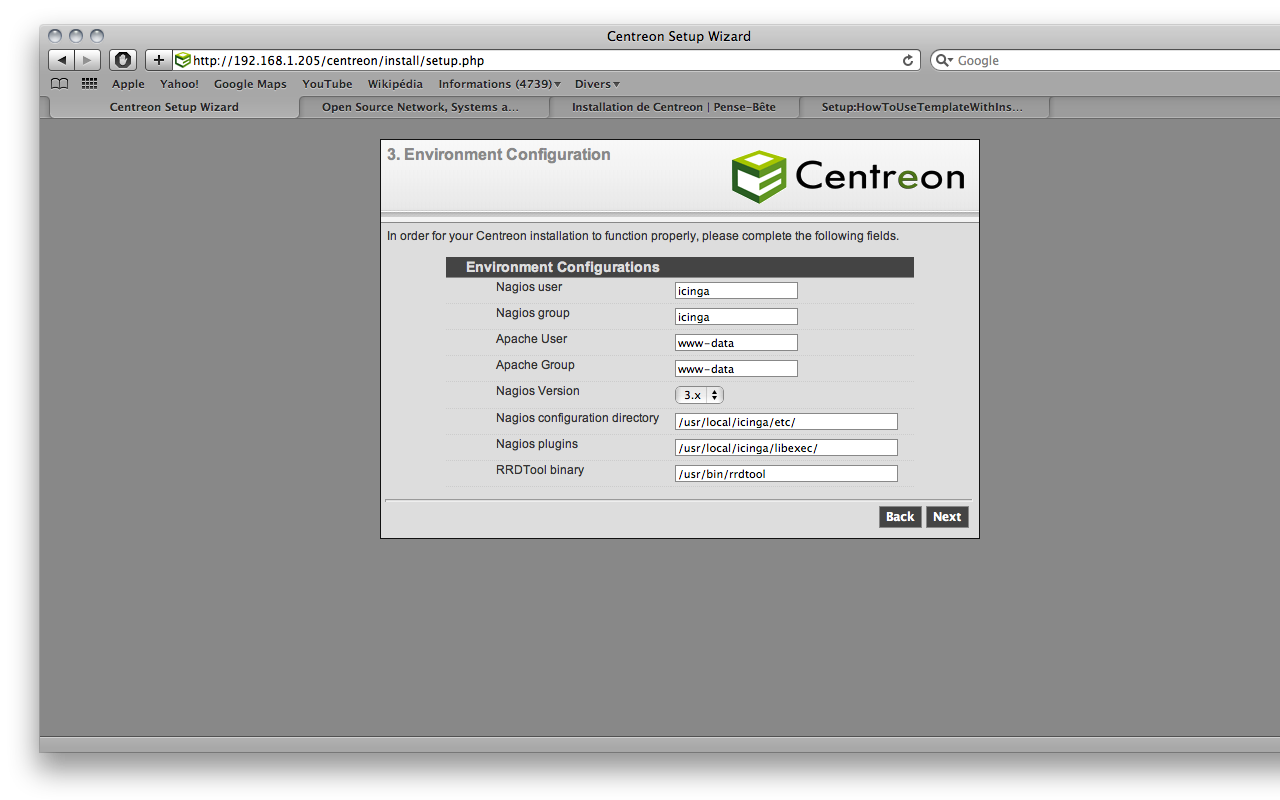Screen dimensions: 1280x800
Task: Switch to the Open Source Network, Systems tab
Action: pos(424,107)
